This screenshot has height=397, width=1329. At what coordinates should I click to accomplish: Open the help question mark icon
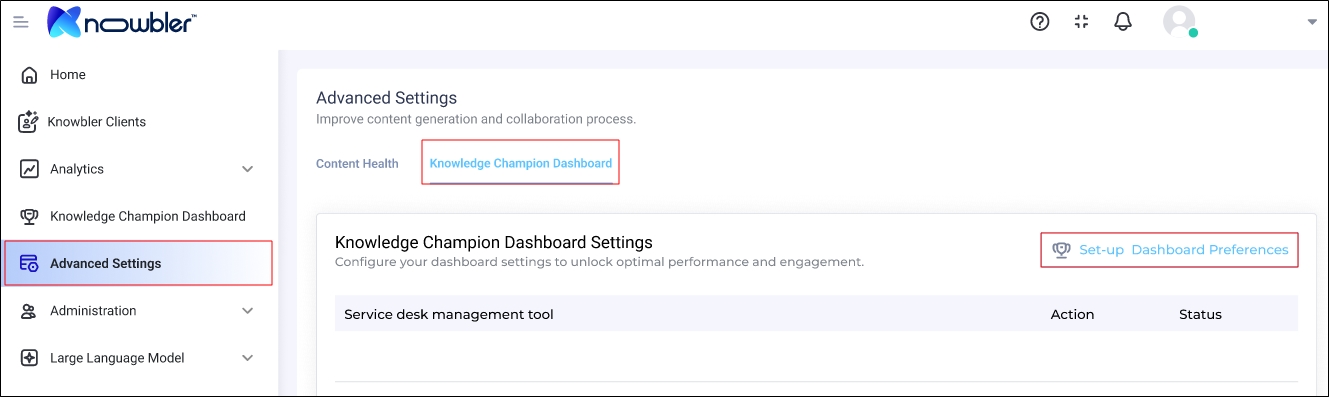coord(1040,22)
